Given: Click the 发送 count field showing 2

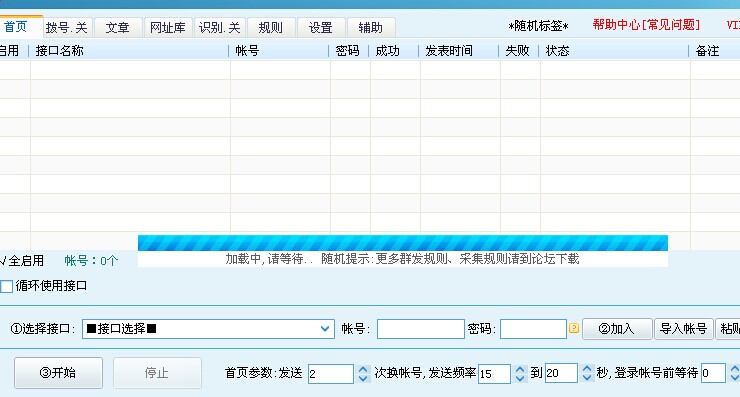Looking at the screenshot, I should (x=330, y=374).
